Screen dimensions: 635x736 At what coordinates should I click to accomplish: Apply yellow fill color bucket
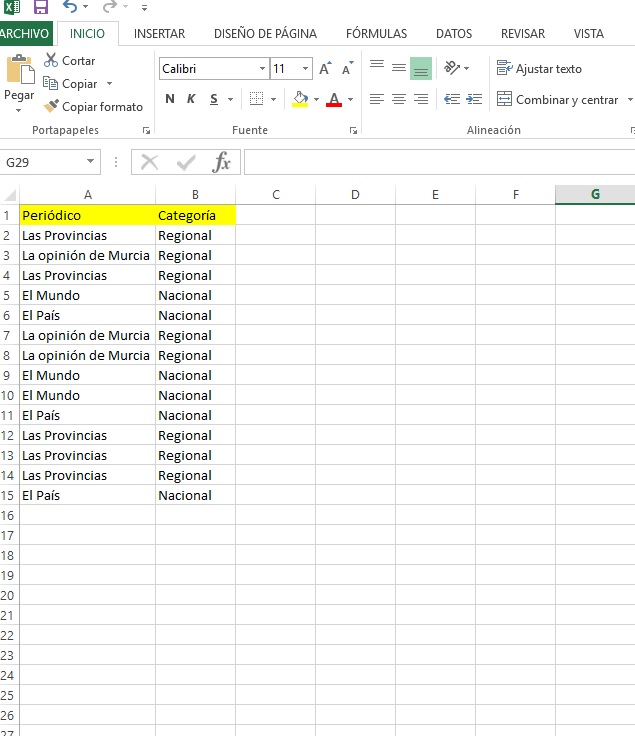(x=300, y=99)
